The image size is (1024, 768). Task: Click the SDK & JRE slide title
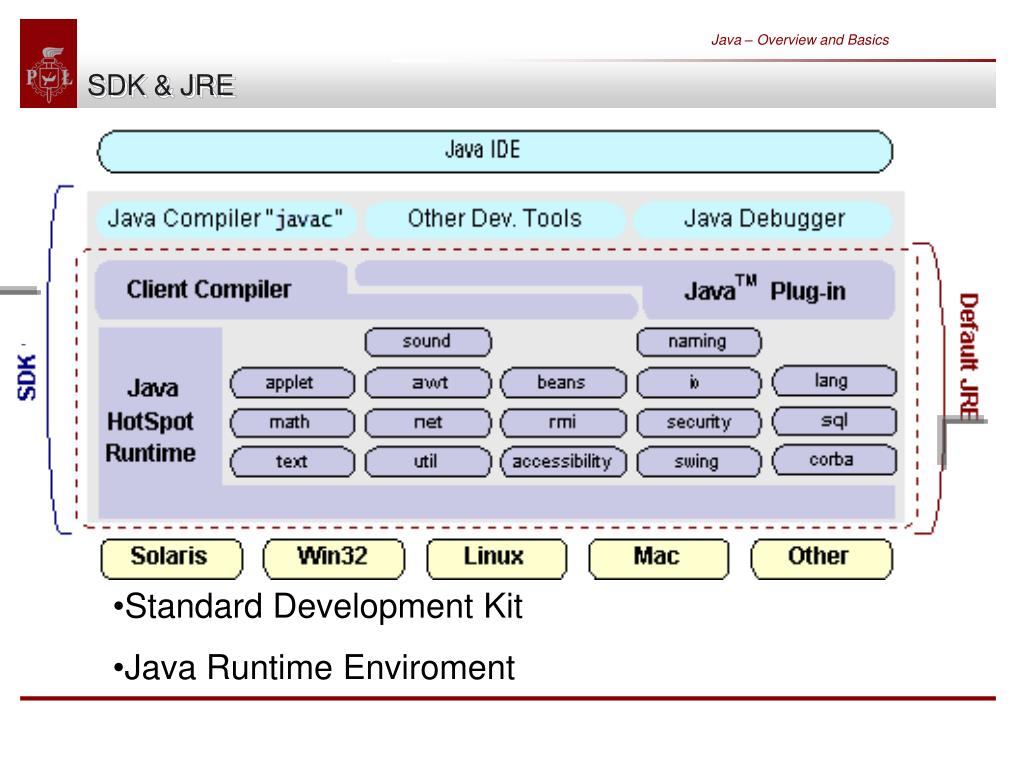pyautogui.click(x=161, y=86)
